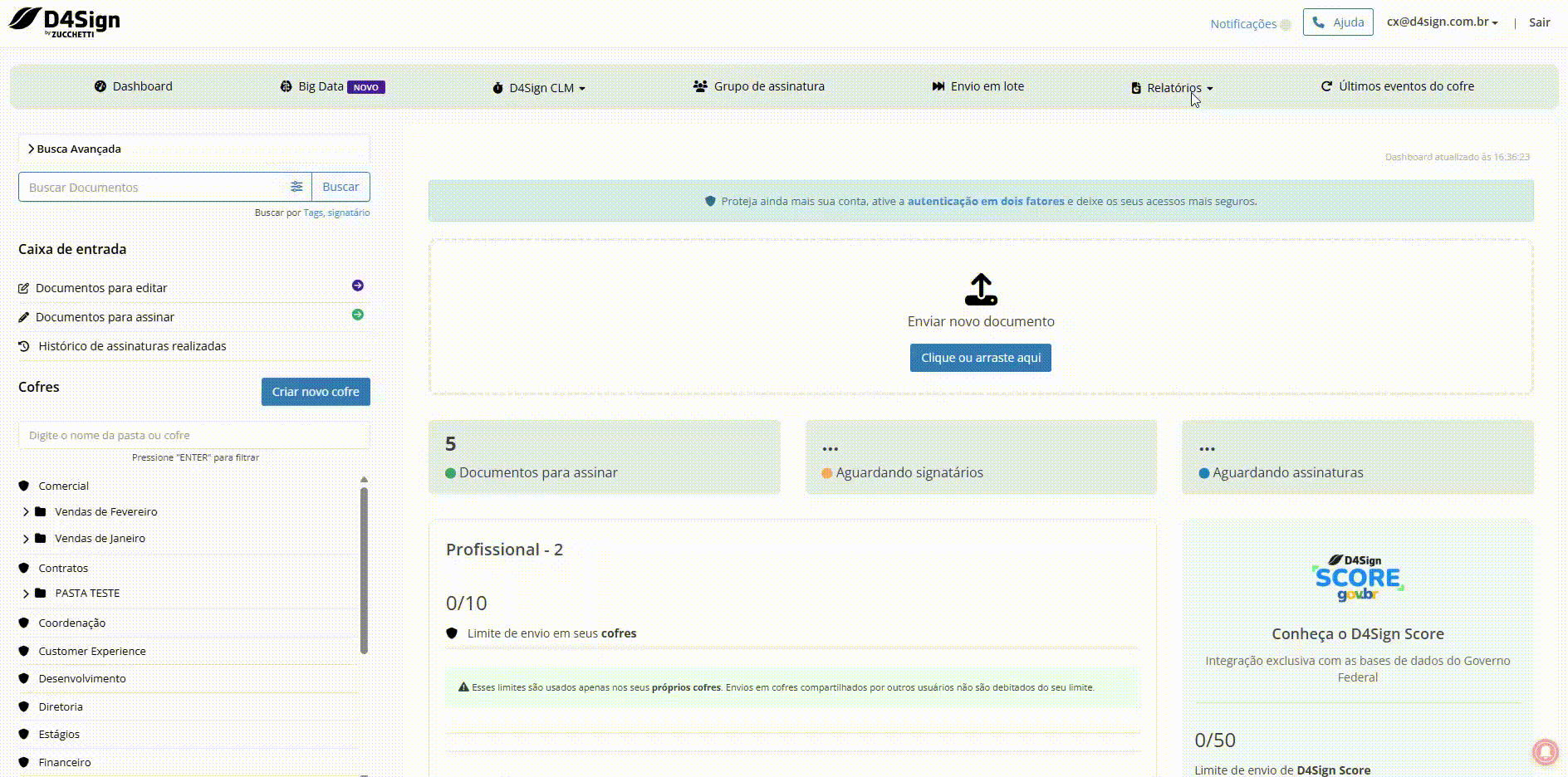The width and height of the screenshot is (1568, 777).
Task: Go to Envio em lote
Action: point(978,86)
